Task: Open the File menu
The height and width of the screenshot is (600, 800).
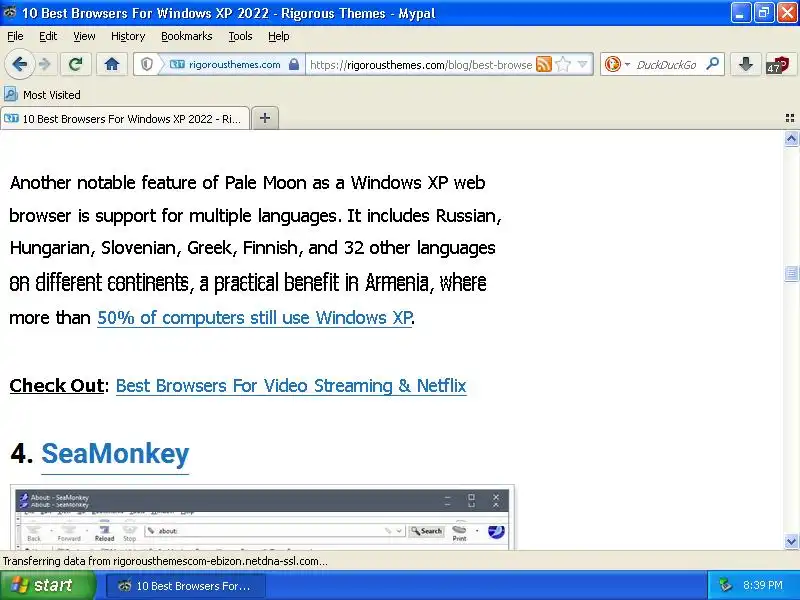Action: 15,36
